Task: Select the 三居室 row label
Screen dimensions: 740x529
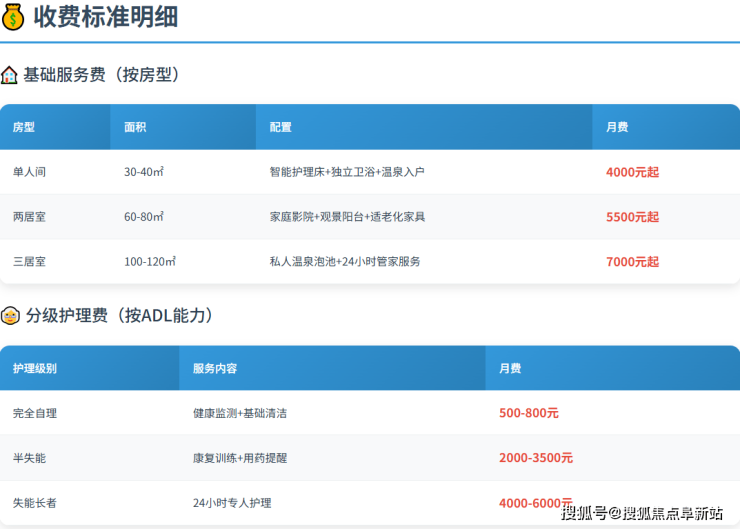Action: pyautogui.click(x=29, y=262)
